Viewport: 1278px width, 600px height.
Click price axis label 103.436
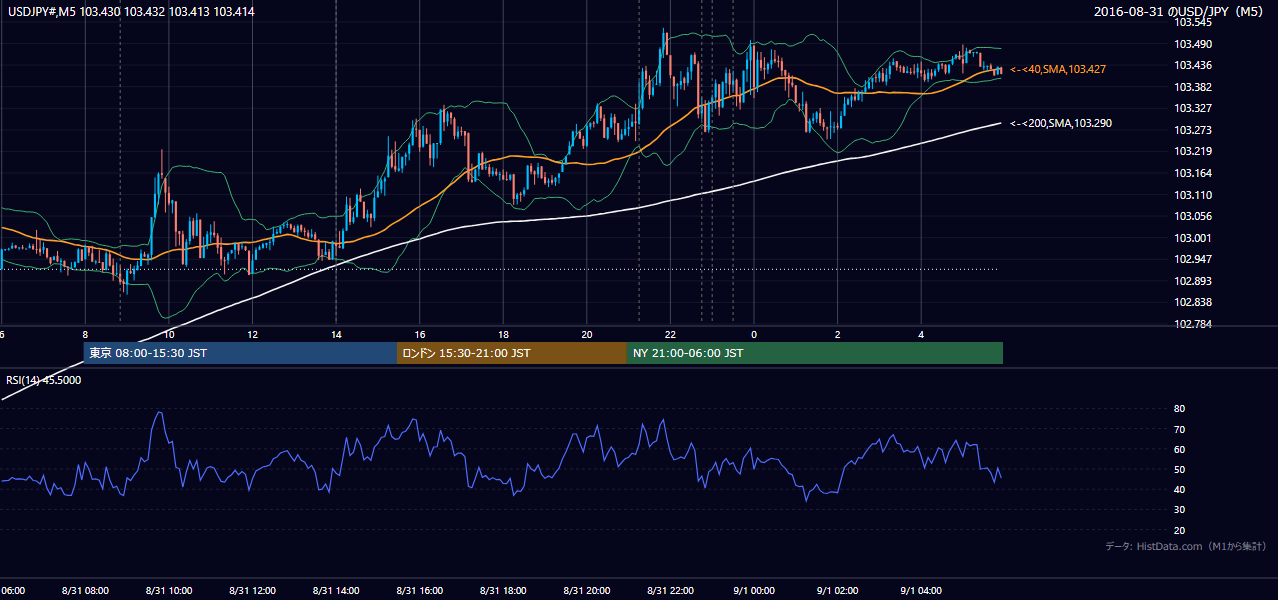(1192, 65)
